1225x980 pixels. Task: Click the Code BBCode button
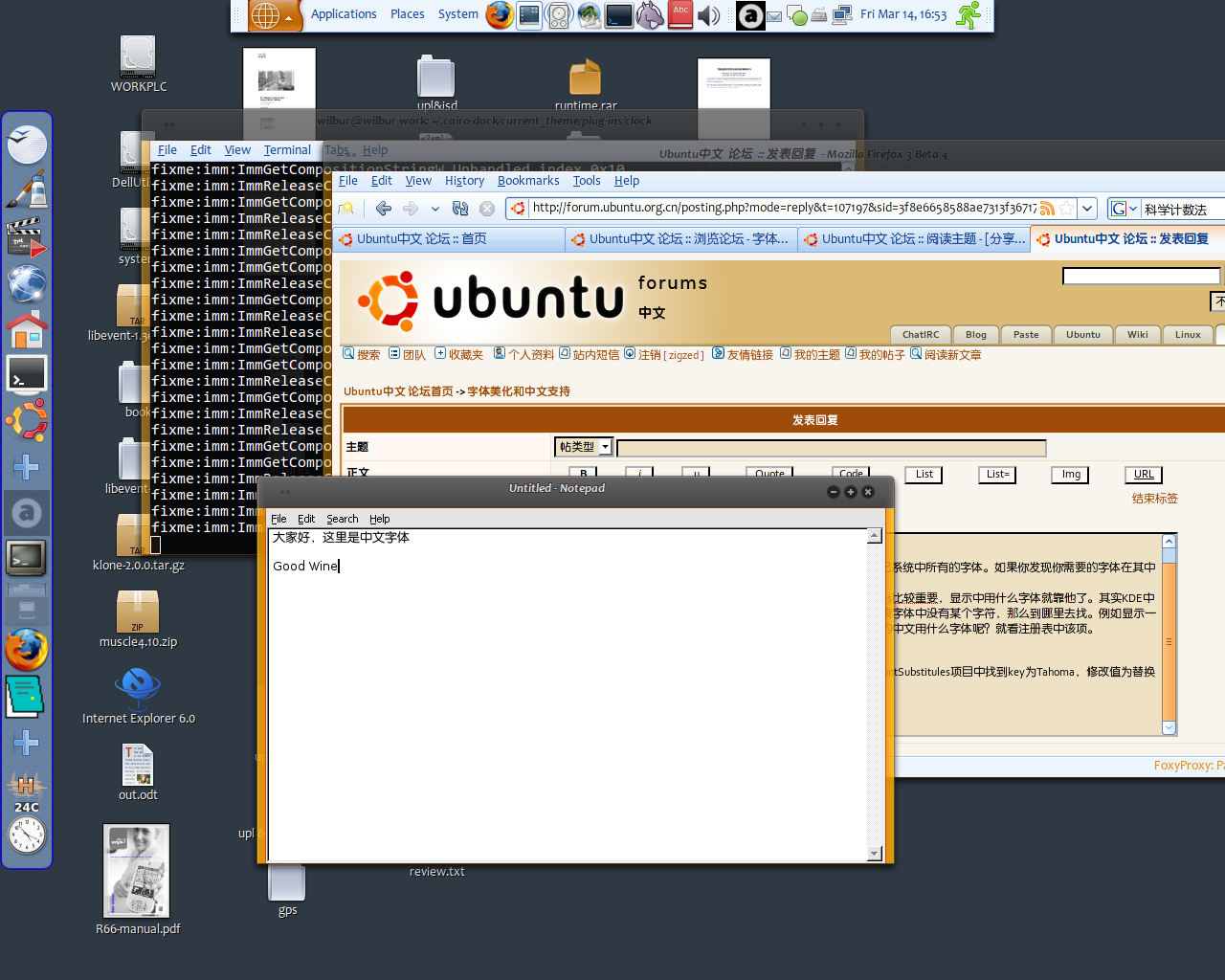coord(851,473)
